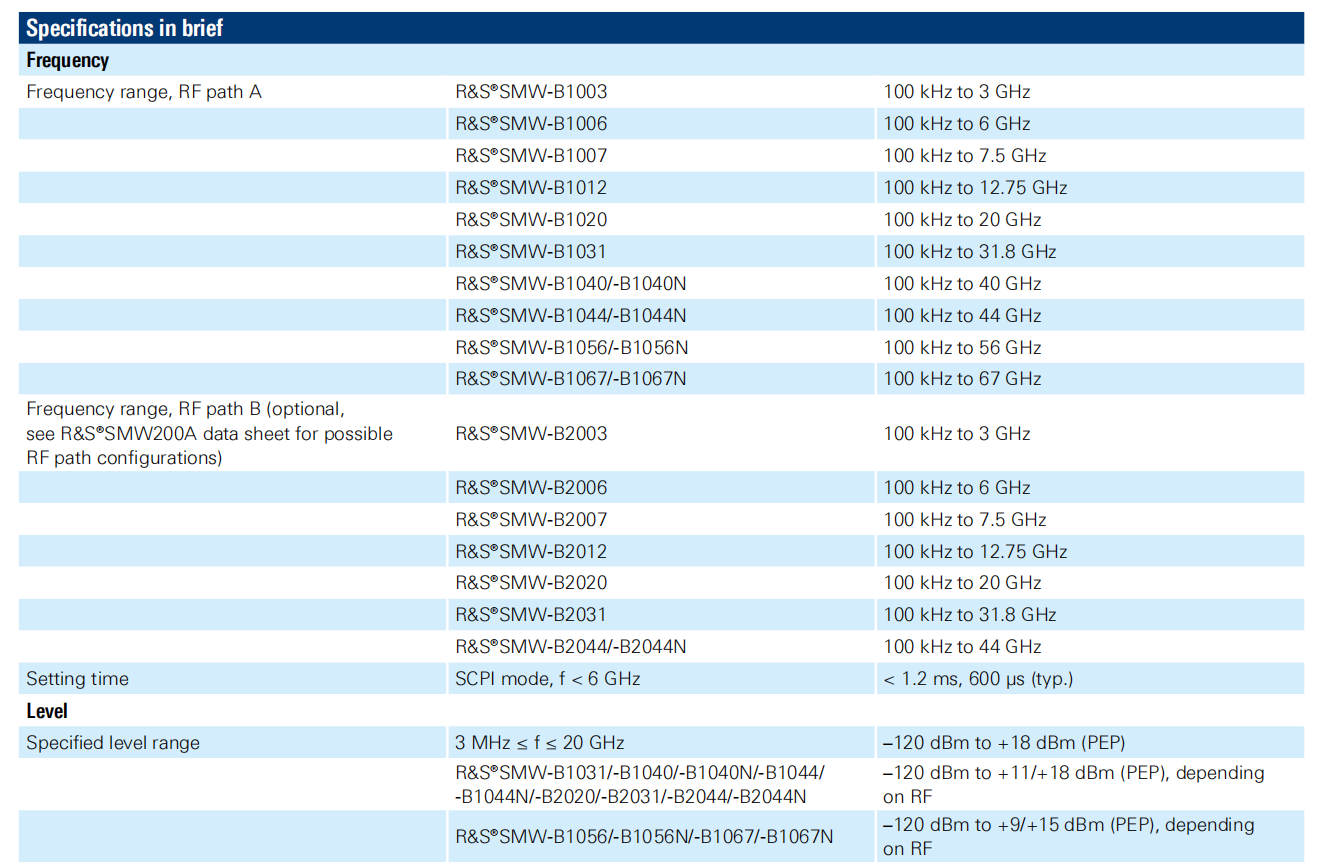This screenshot has width=1341, height=863.
Task: Click the '< 1.2 ms, 600 µs (typ.)' value
Action: pyautogui.click(x=978, y=679)
